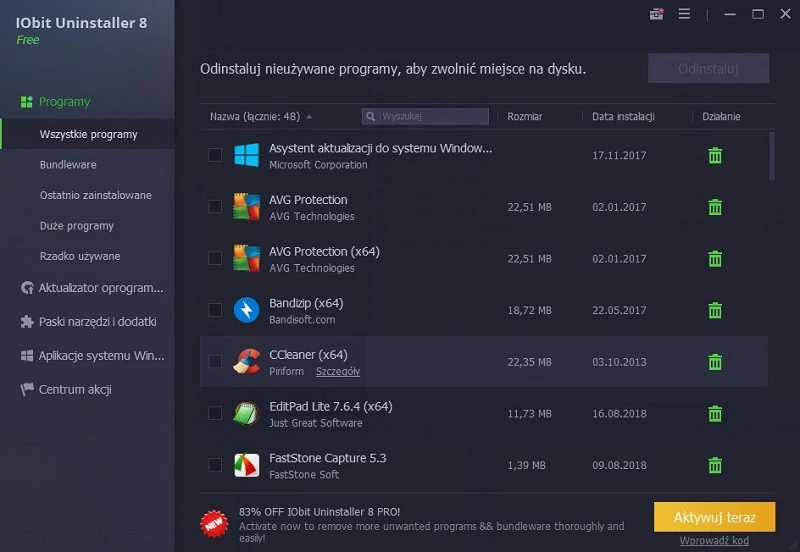
Task: Click the Aktywuj teraz button
Action: click(x=714, y=517)
